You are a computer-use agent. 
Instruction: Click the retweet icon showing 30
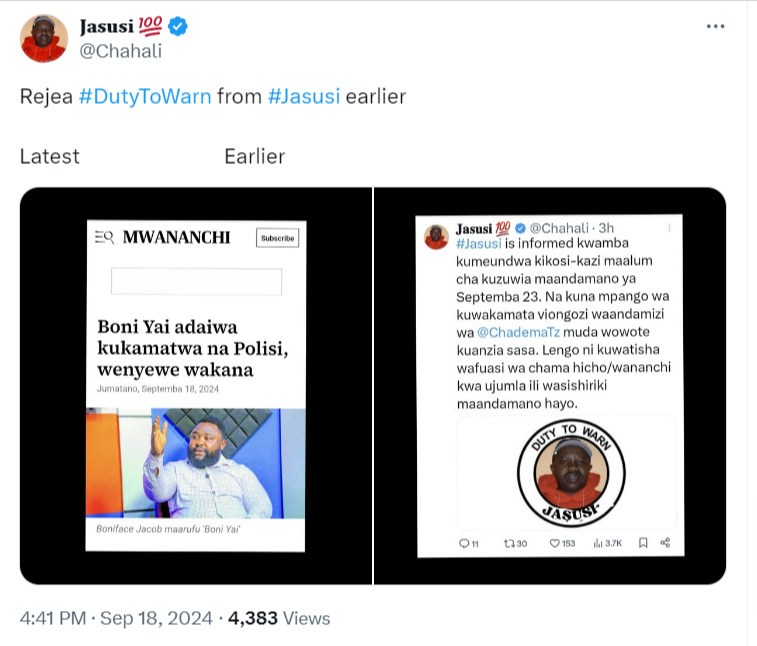click(x=509, y=544)
